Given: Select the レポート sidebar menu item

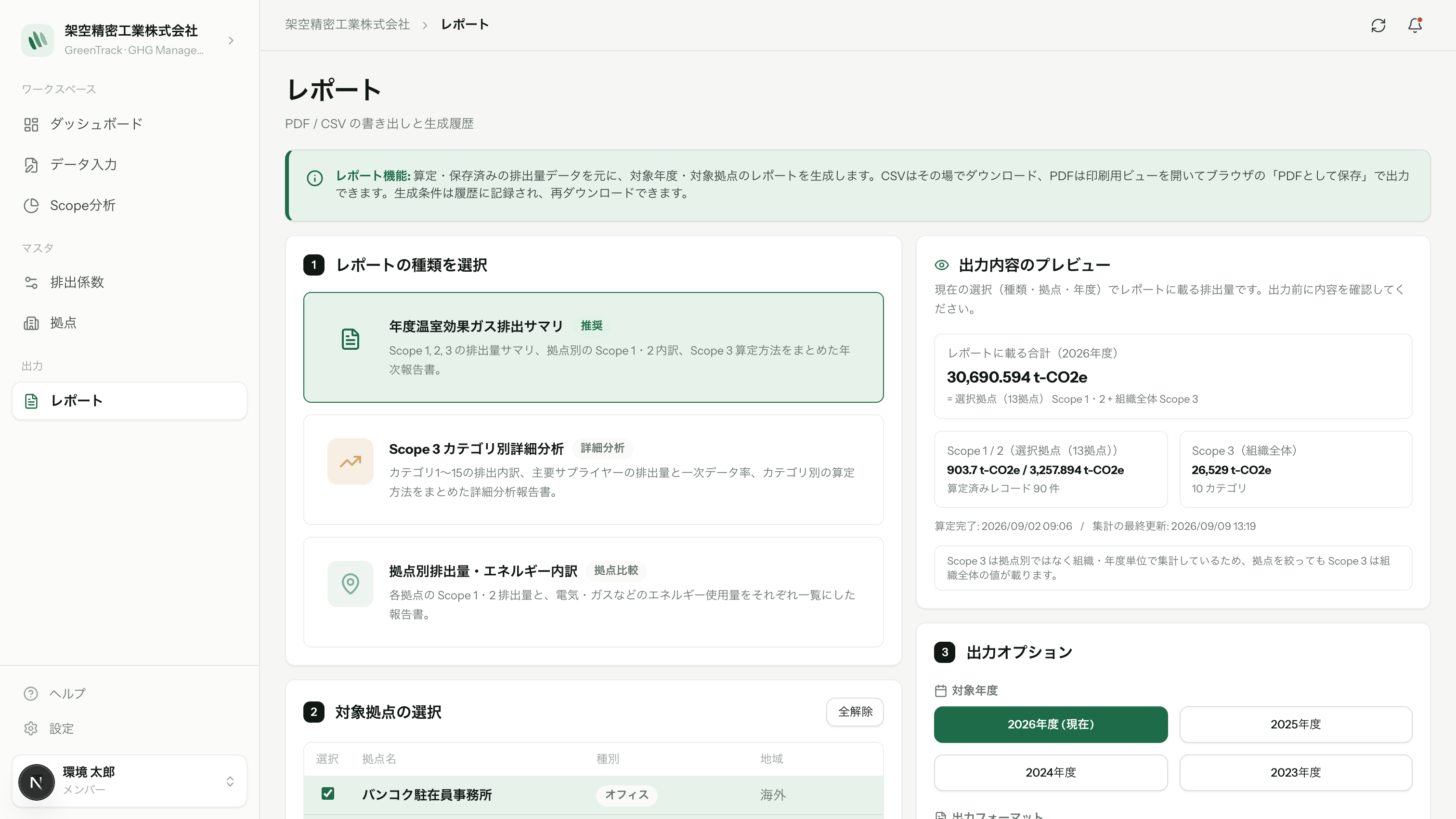Looking at the screenshot, I should point(130,401).
